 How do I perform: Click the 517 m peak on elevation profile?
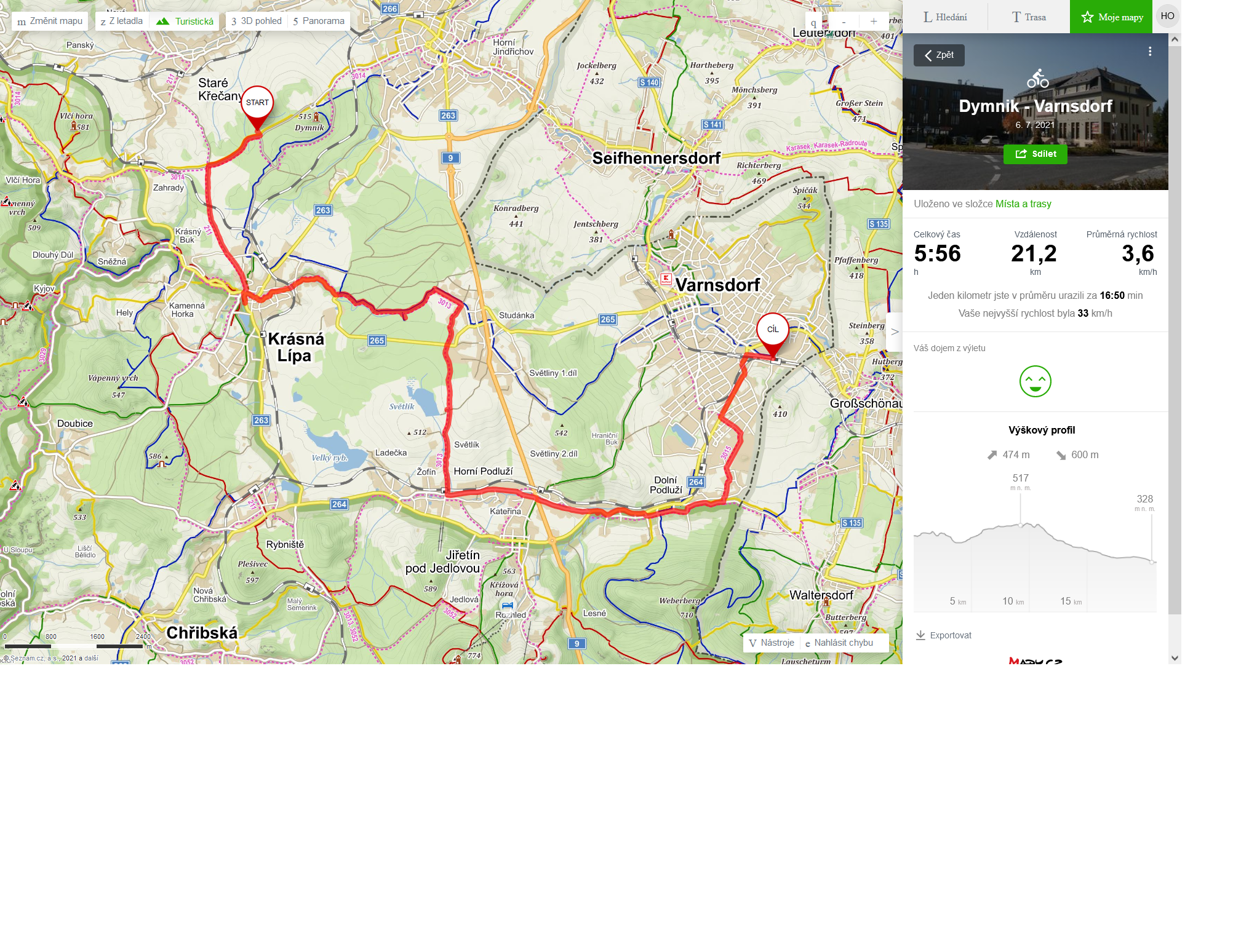[1021, 524]
